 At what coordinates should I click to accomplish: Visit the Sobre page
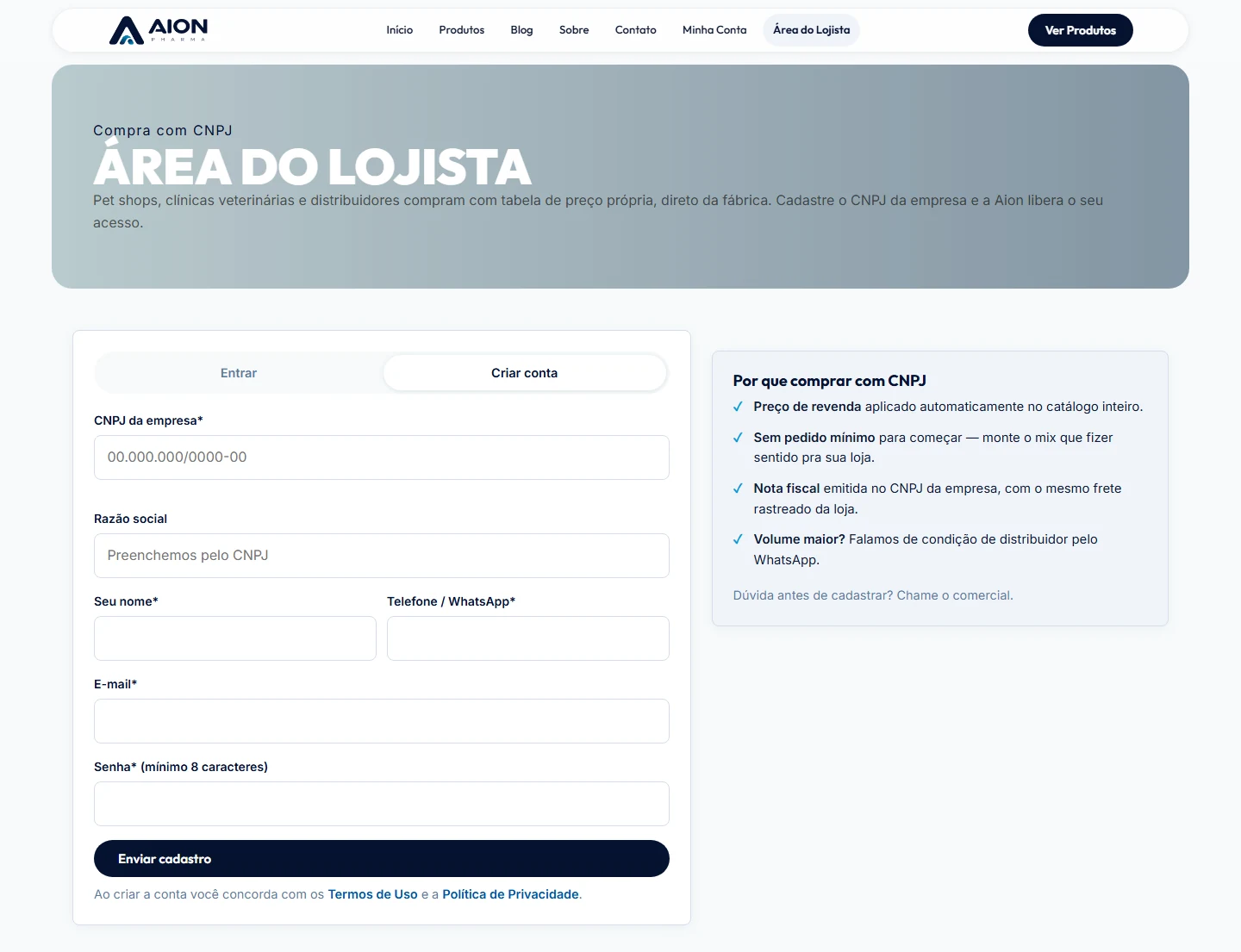coord(574,30)
